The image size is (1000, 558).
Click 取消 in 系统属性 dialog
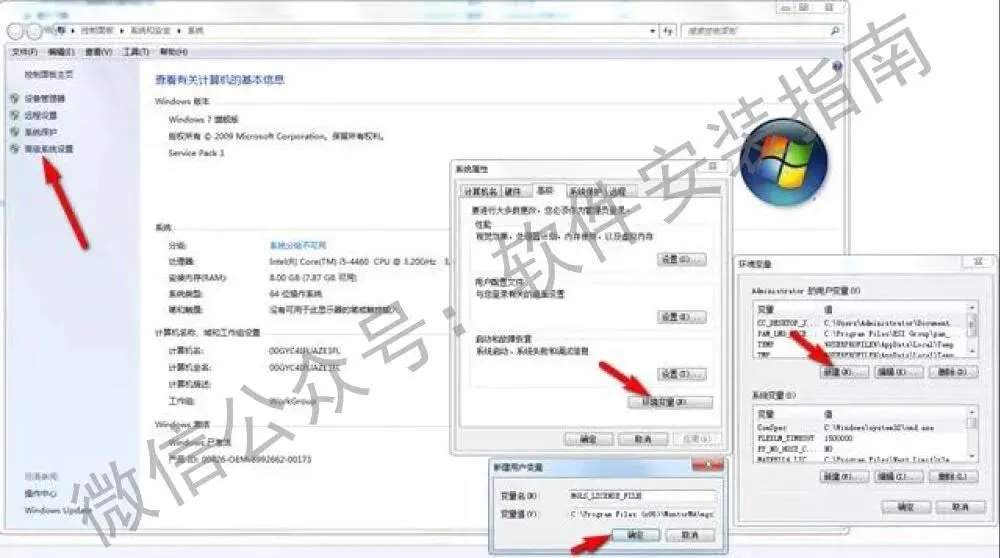[643, 439]
